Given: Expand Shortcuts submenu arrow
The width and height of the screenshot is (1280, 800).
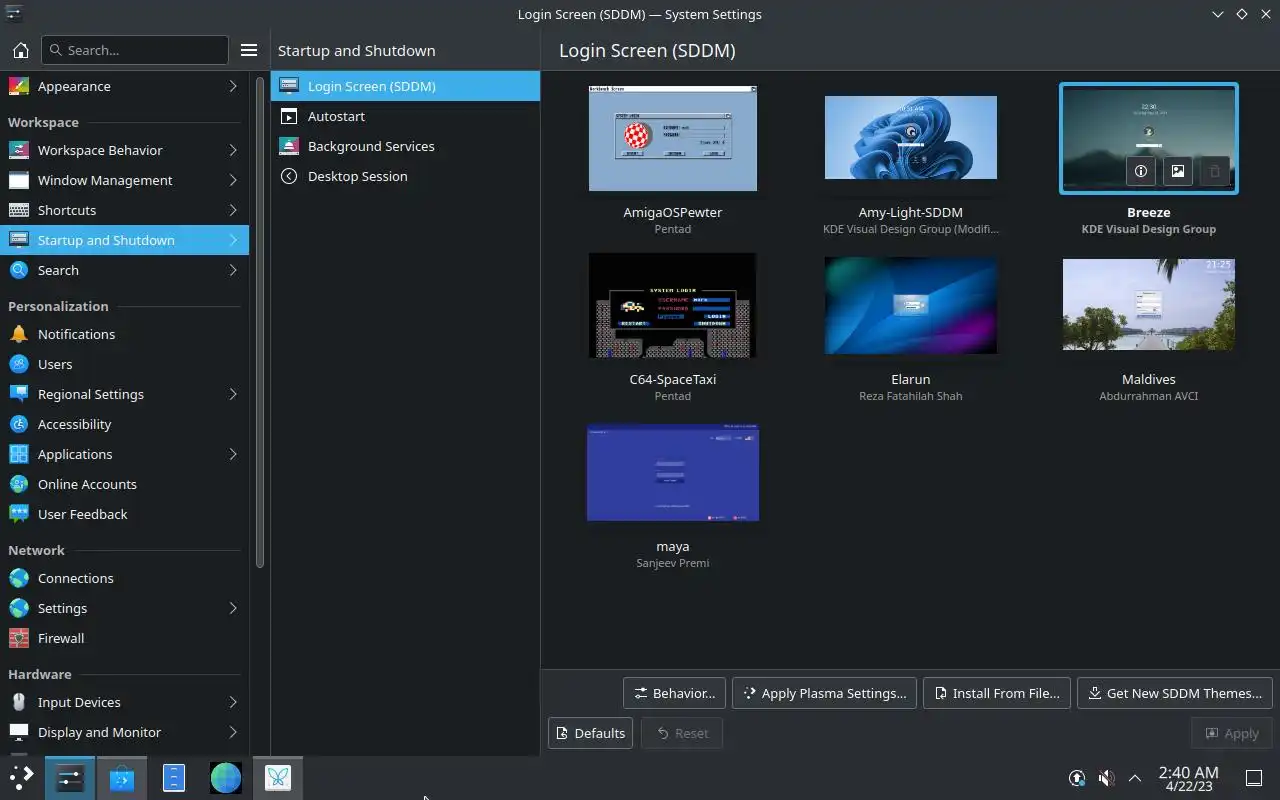Looking at the screenshot, I should (x=233, y=210).
